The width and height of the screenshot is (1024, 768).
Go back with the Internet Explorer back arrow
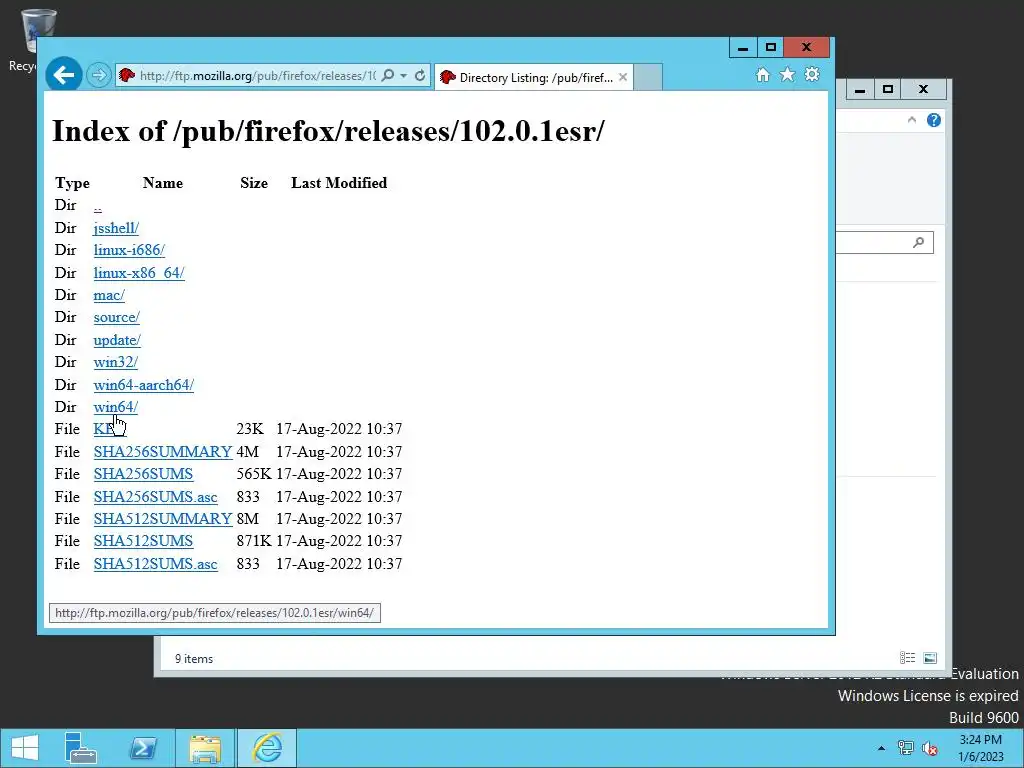(x=63, y=75)
